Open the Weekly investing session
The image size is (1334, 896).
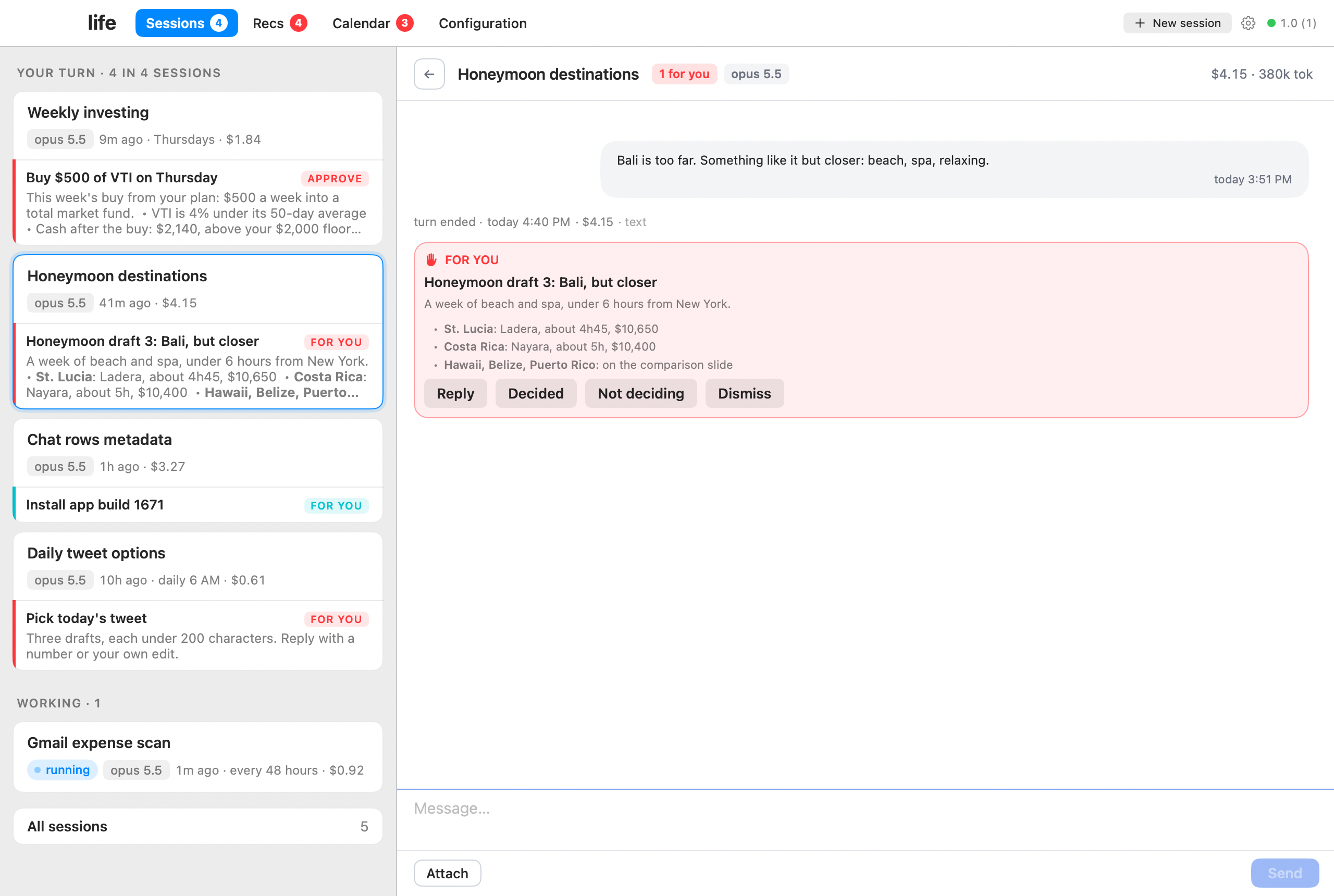coord(198,126)
